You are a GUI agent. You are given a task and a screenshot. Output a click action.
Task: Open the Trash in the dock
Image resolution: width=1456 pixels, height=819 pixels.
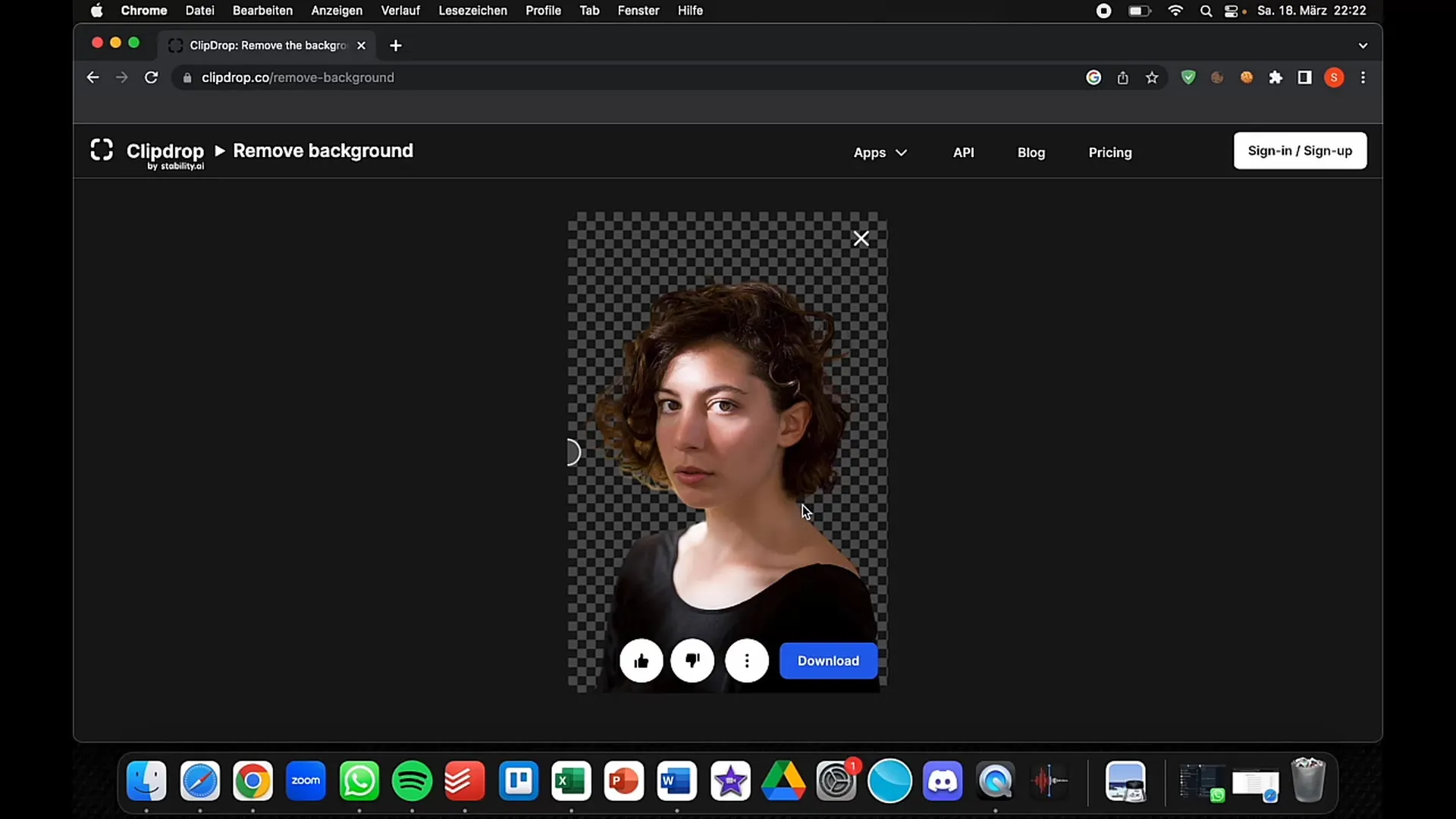tap(1308, 781)
